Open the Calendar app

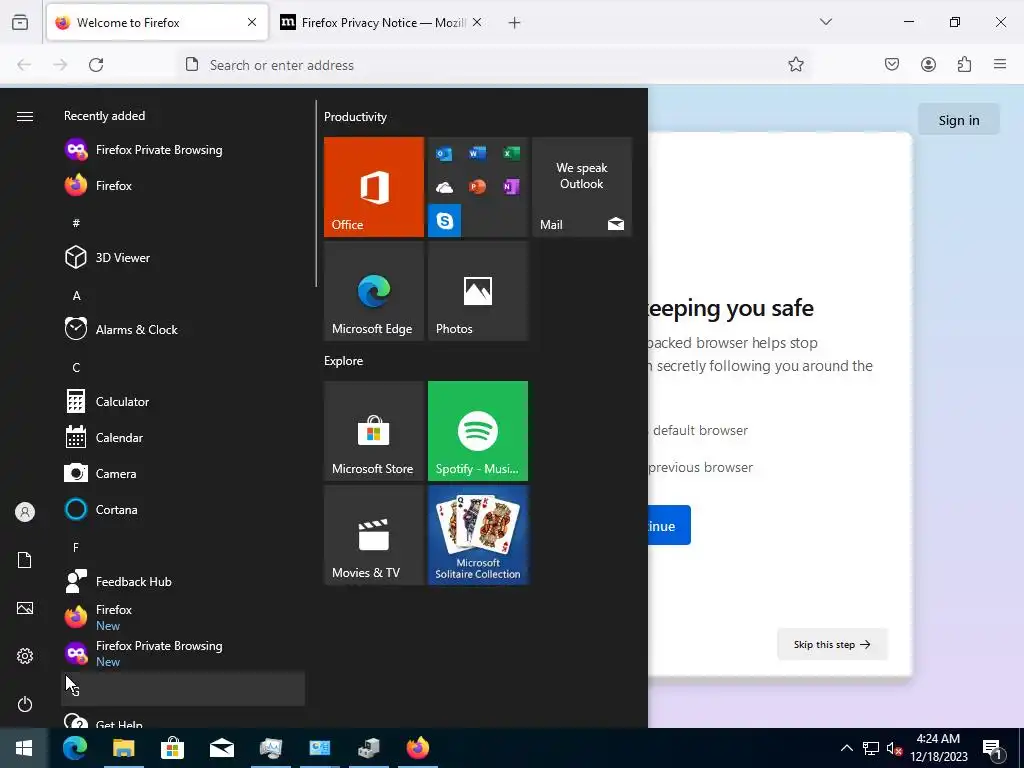183,437
